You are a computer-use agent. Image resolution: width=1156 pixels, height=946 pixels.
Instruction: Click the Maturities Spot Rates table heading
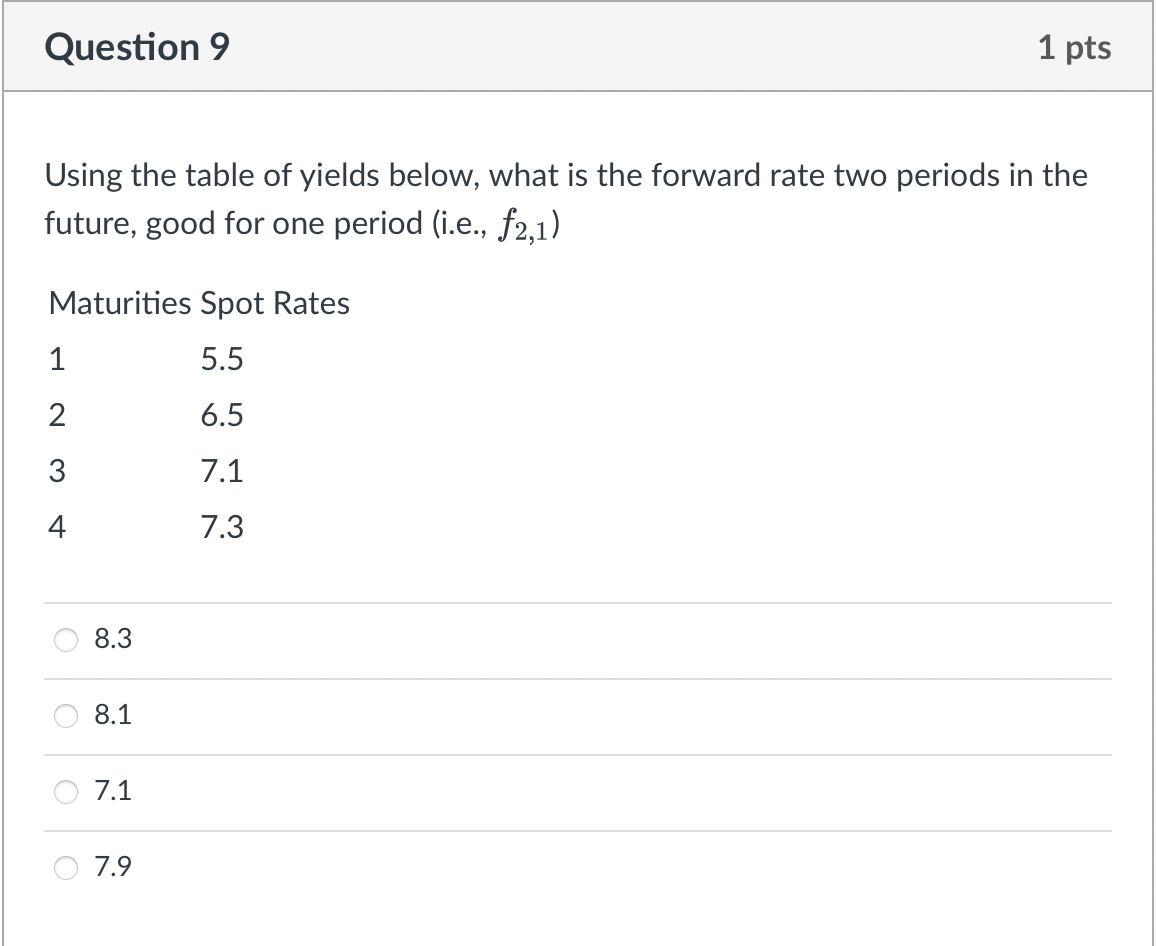197,303
